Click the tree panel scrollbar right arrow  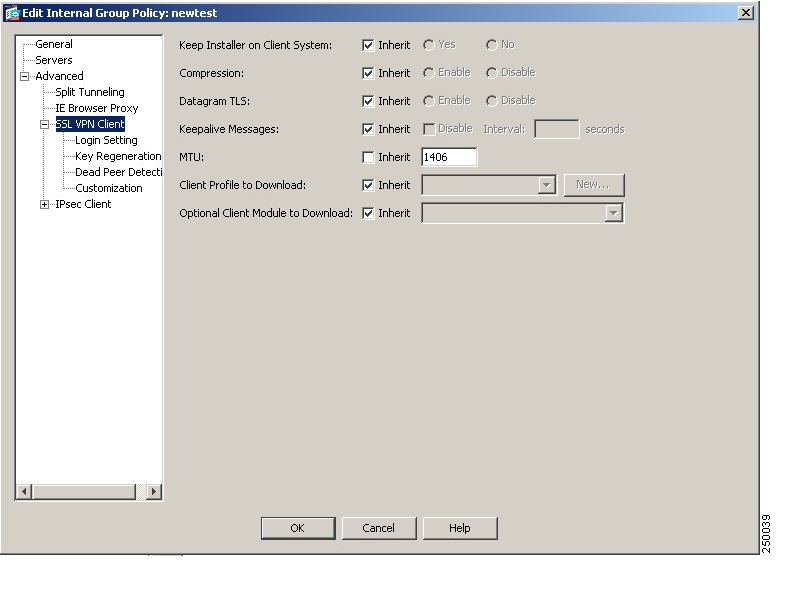pyautogui.click(x=154, y=492)
